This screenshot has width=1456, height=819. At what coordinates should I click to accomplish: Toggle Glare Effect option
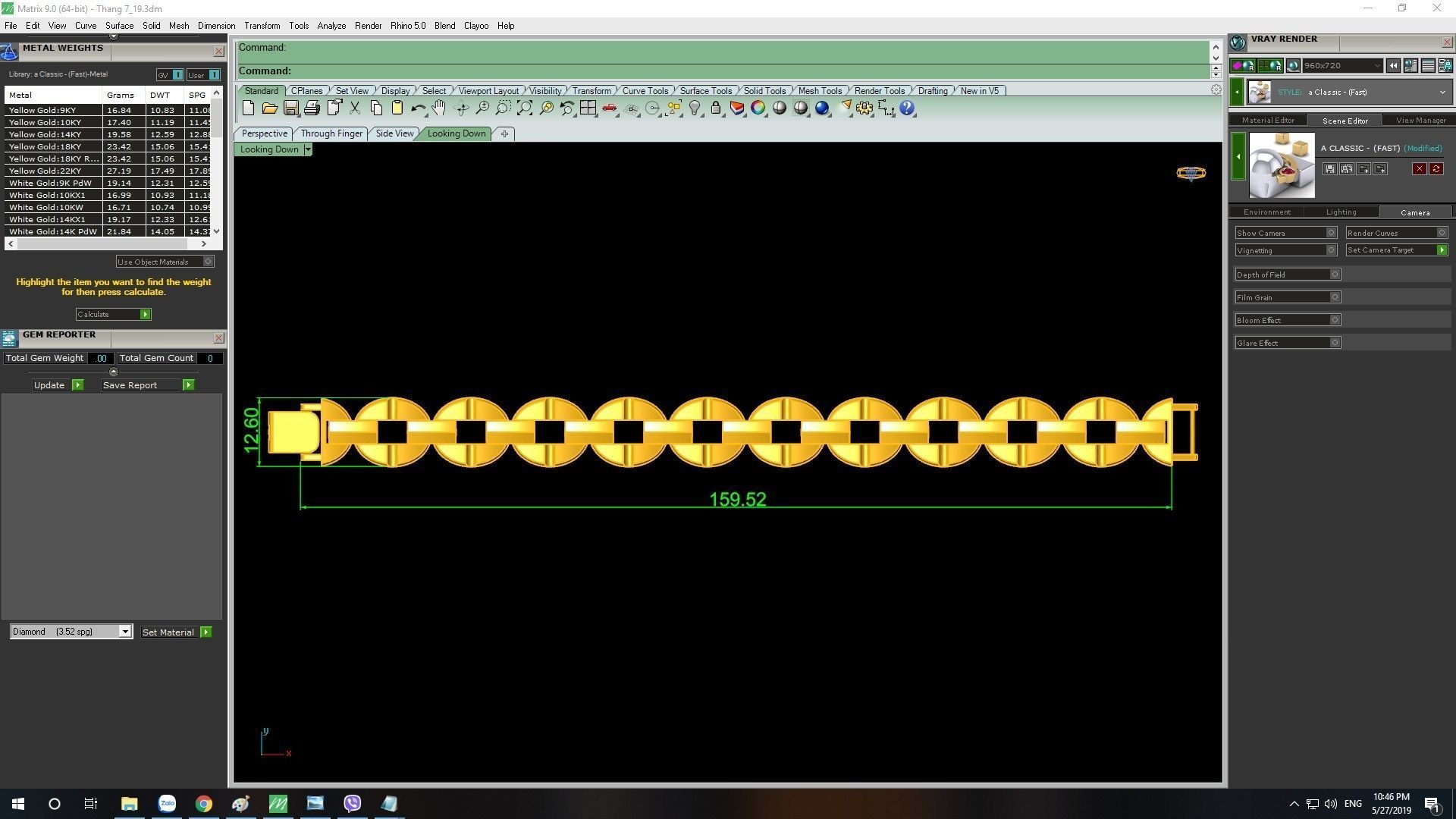[x=1288, y=343]
